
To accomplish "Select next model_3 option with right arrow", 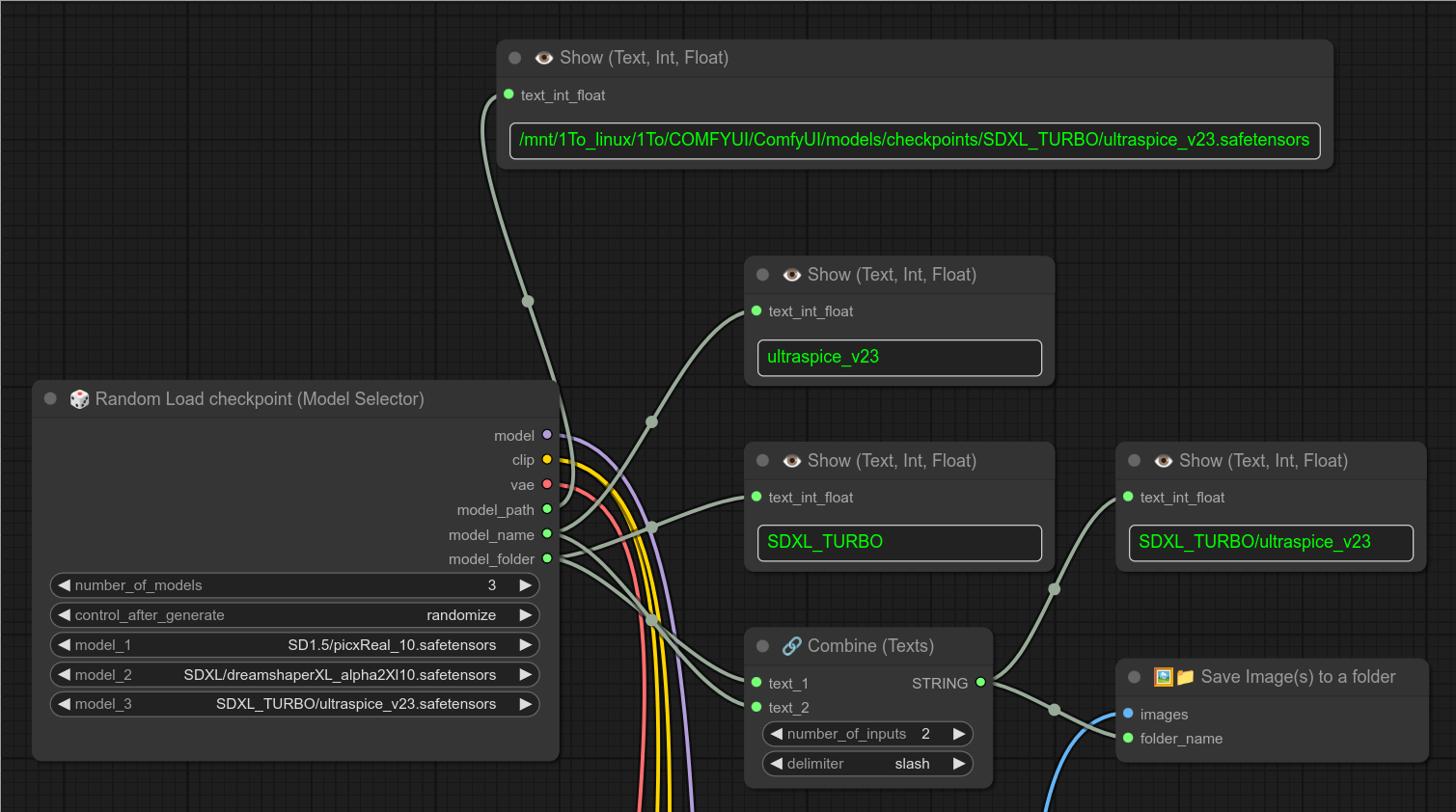I will [525, 704].
